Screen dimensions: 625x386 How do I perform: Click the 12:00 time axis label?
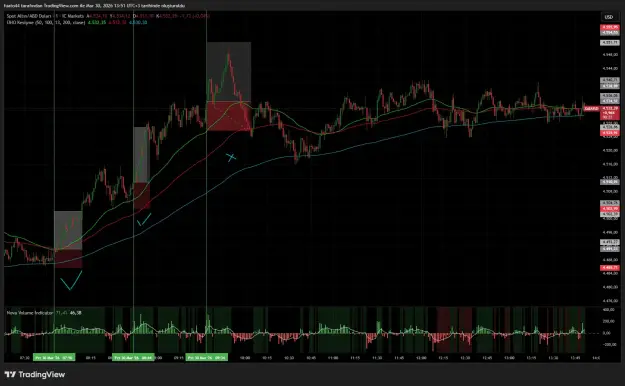421,358
